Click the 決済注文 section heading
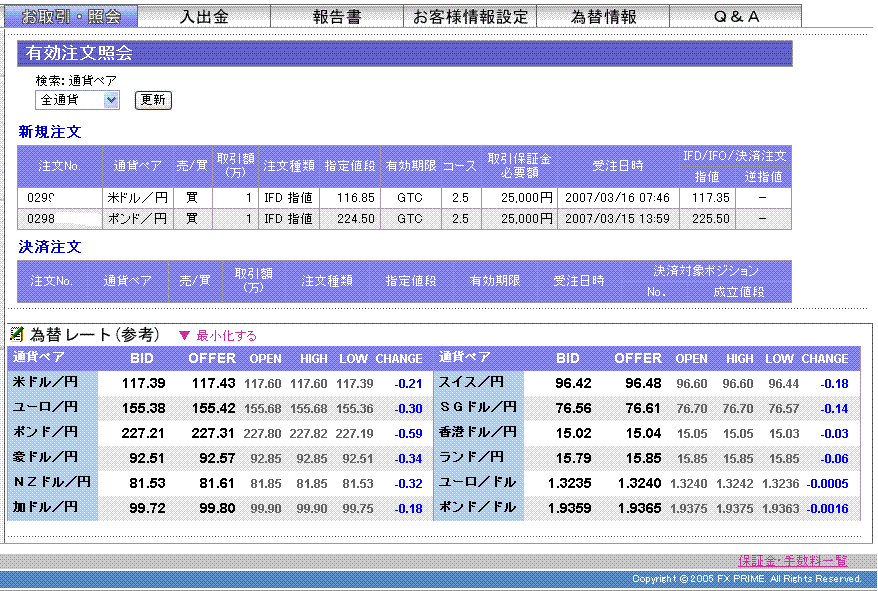This screenshot has width=878, height=591. tap(50, 247)
